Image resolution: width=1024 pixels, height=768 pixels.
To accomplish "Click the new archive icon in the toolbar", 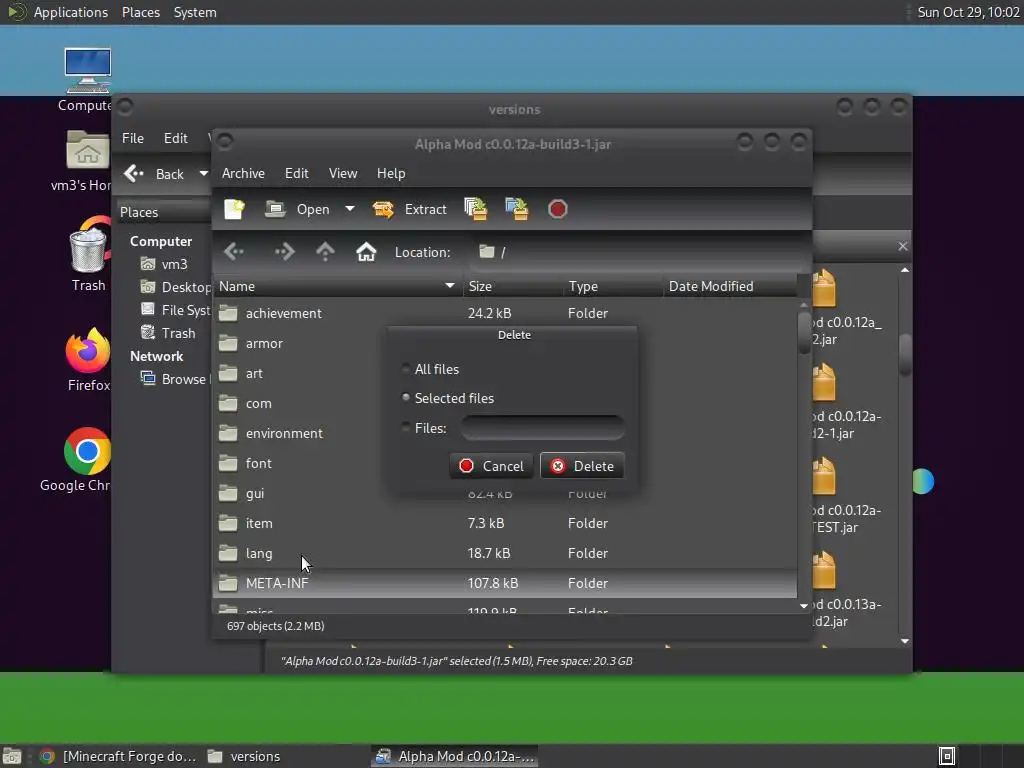I will coord(234,209).
